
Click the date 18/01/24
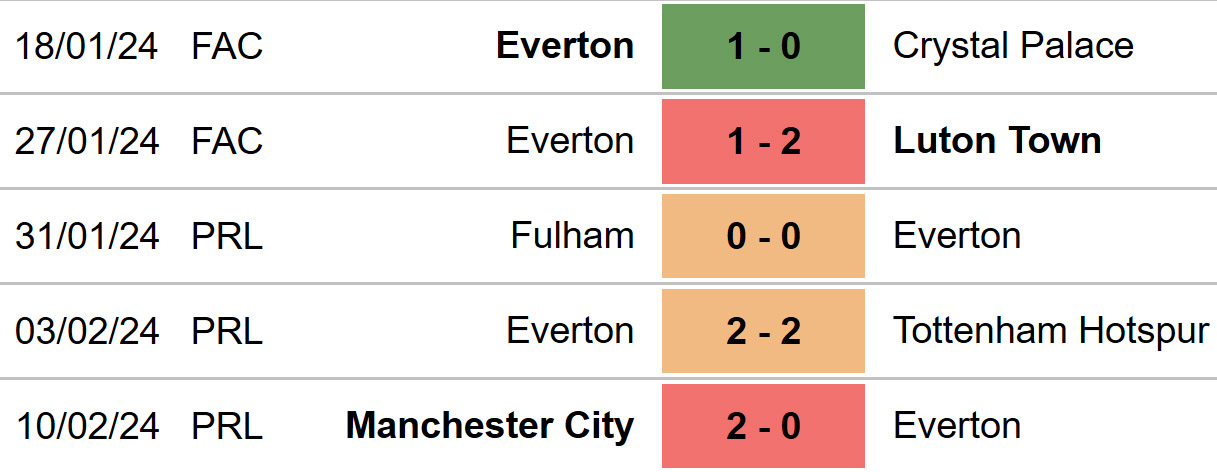[87, 46]
